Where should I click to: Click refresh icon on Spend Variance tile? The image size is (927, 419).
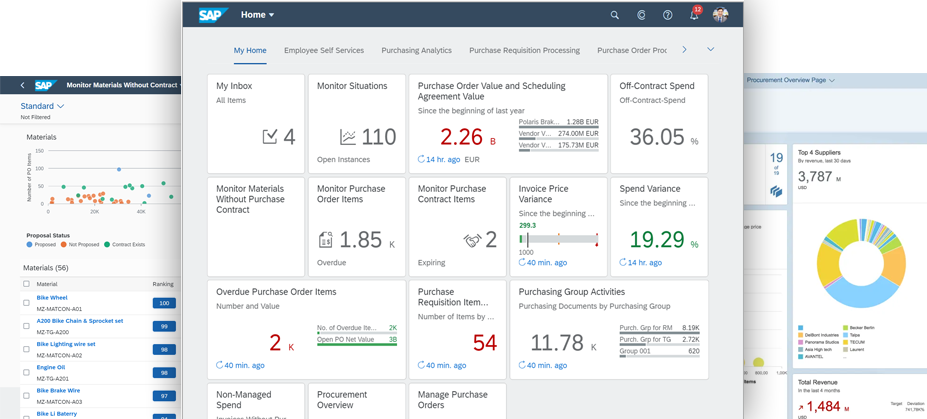coord(624,262)
